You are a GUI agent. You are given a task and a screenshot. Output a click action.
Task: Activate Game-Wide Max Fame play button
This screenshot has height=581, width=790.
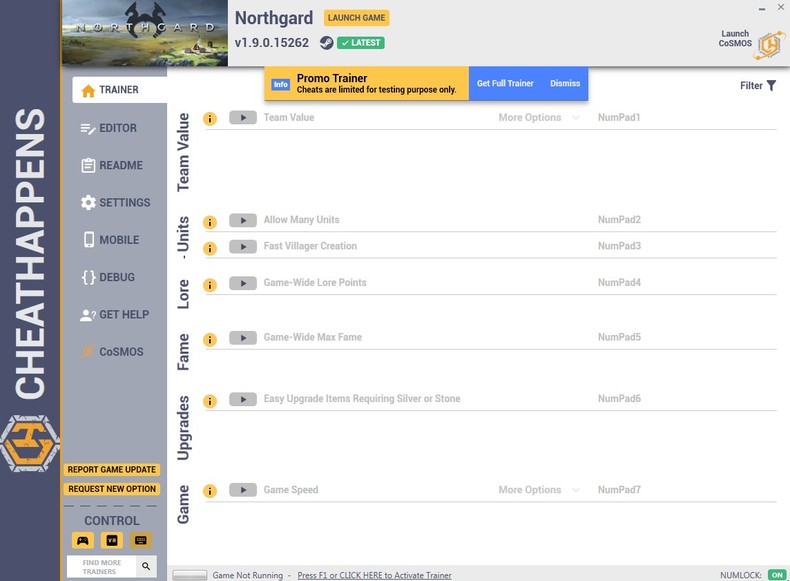tap(243, 338)
